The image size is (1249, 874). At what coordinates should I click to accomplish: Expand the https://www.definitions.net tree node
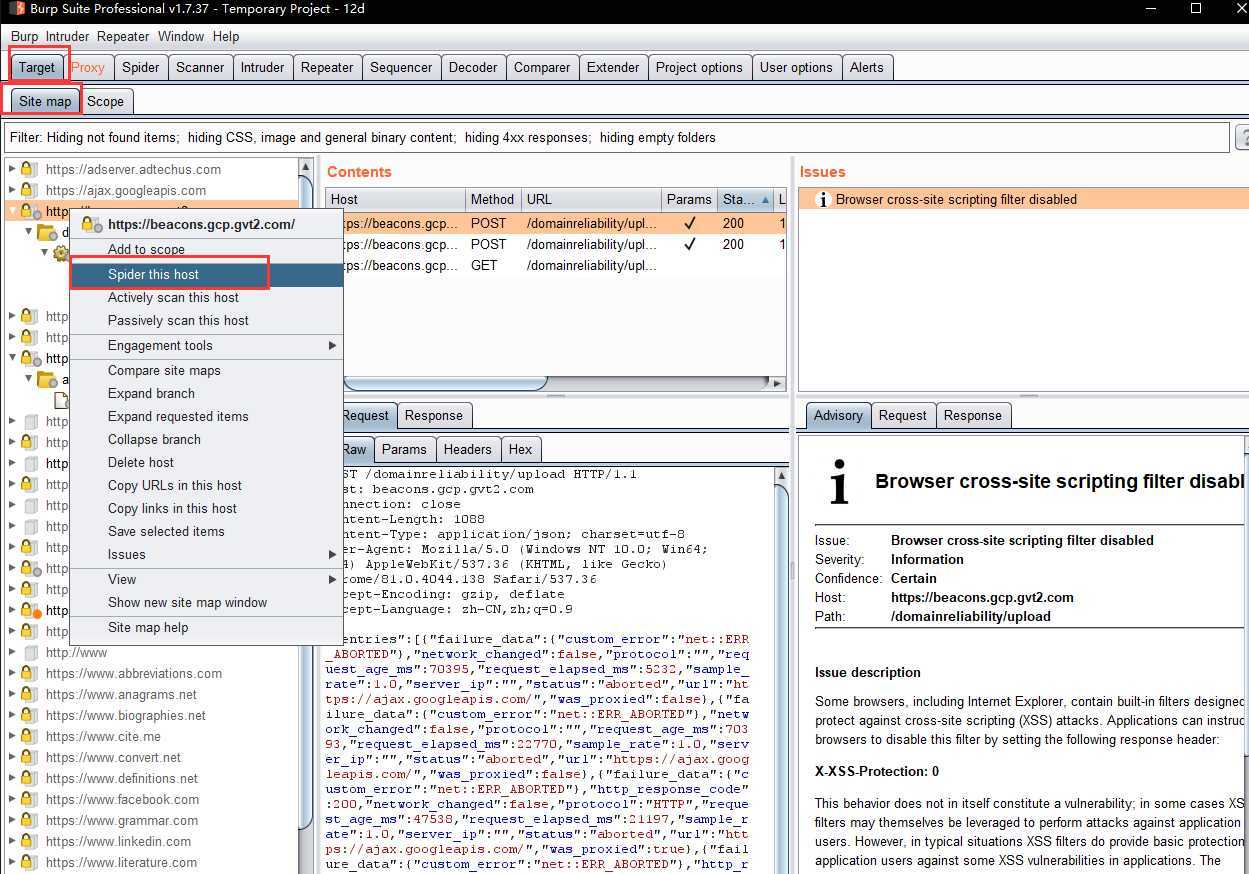pos(12,778)
